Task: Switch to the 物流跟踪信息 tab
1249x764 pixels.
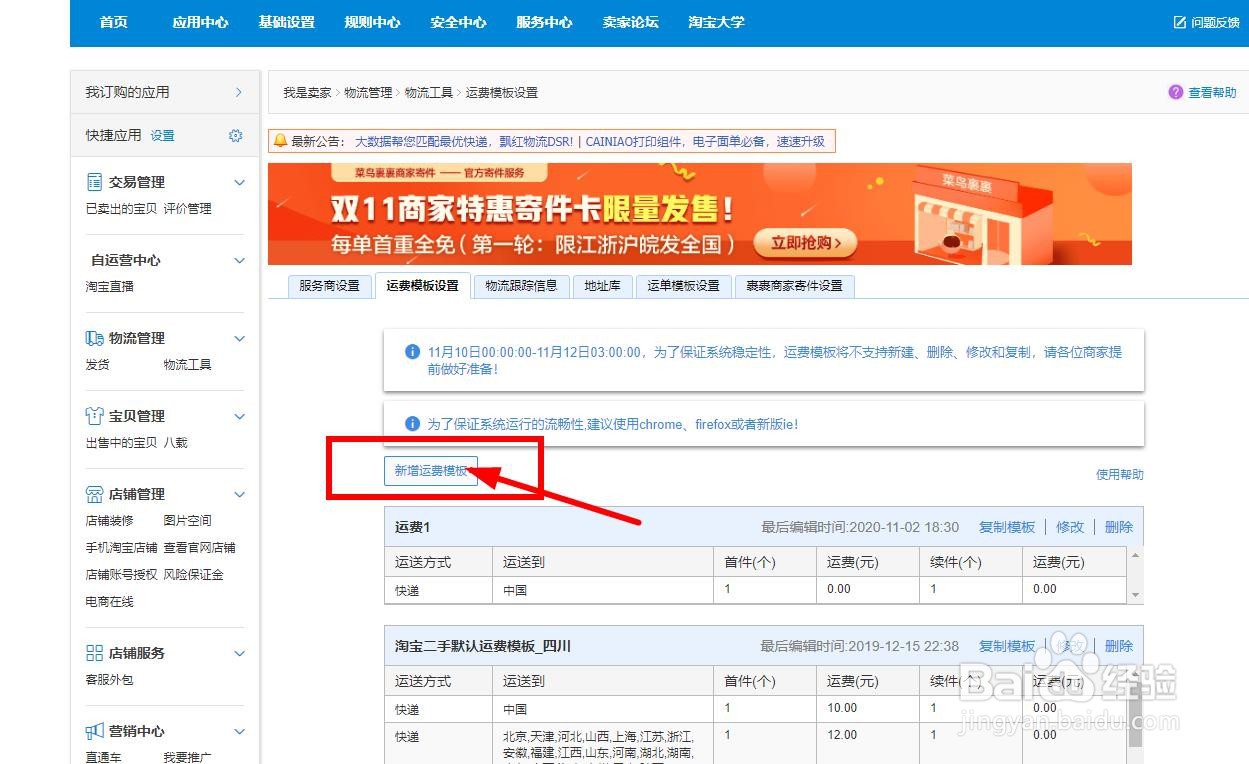Action: 521,286
